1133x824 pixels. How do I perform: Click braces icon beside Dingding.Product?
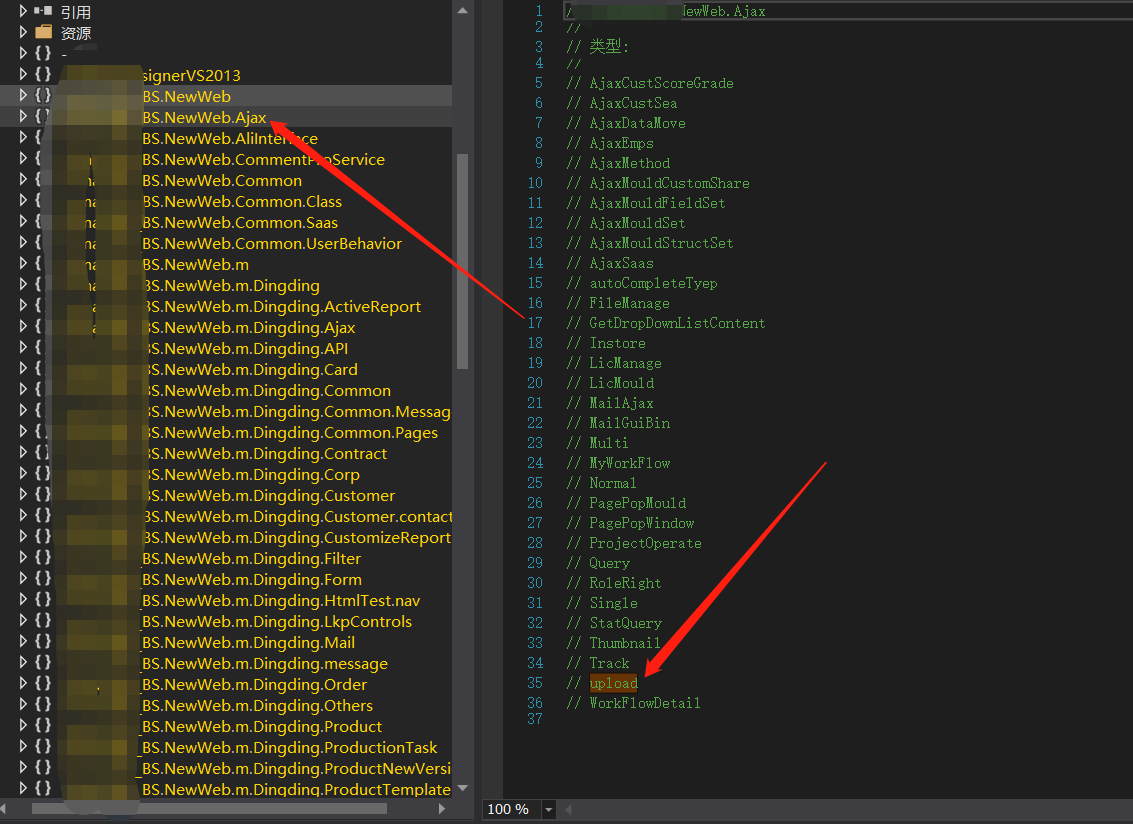pos(43,725)
